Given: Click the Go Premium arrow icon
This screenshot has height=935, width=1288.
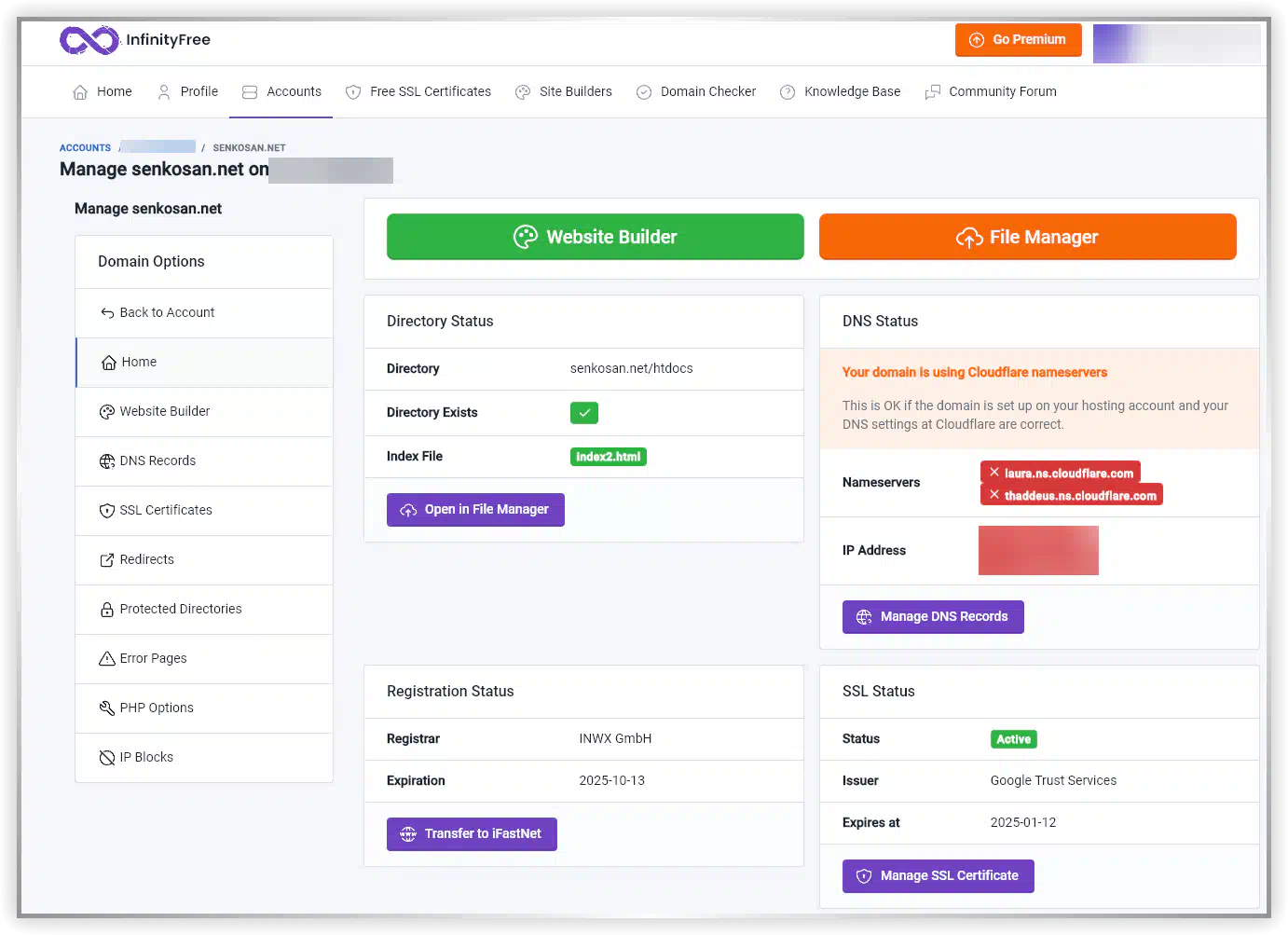Looking at the screenshot, I should click(977, 40).
